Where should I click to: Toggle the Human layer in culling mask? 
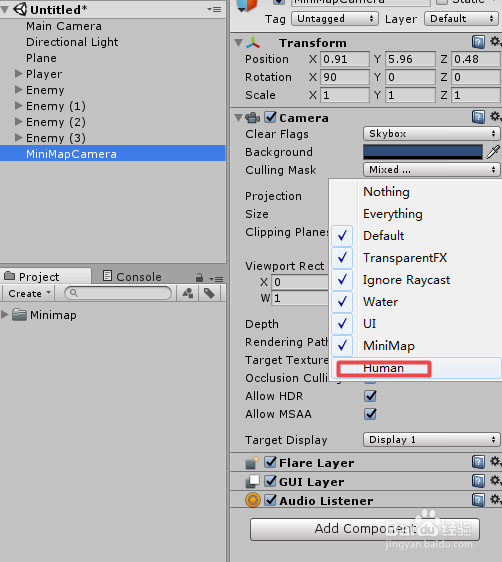[416, 368]
